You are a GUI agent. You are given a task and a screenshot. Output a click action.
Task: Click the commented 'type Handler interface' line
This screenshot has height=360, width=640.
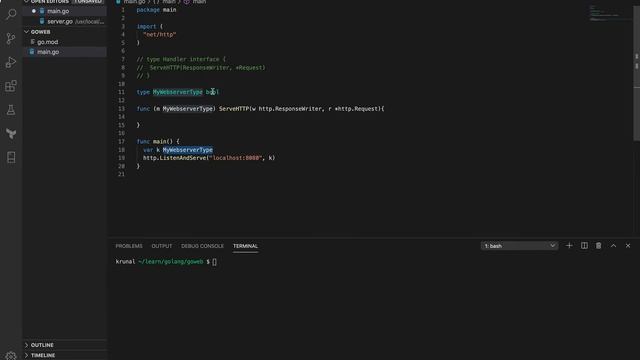point(181,59)
